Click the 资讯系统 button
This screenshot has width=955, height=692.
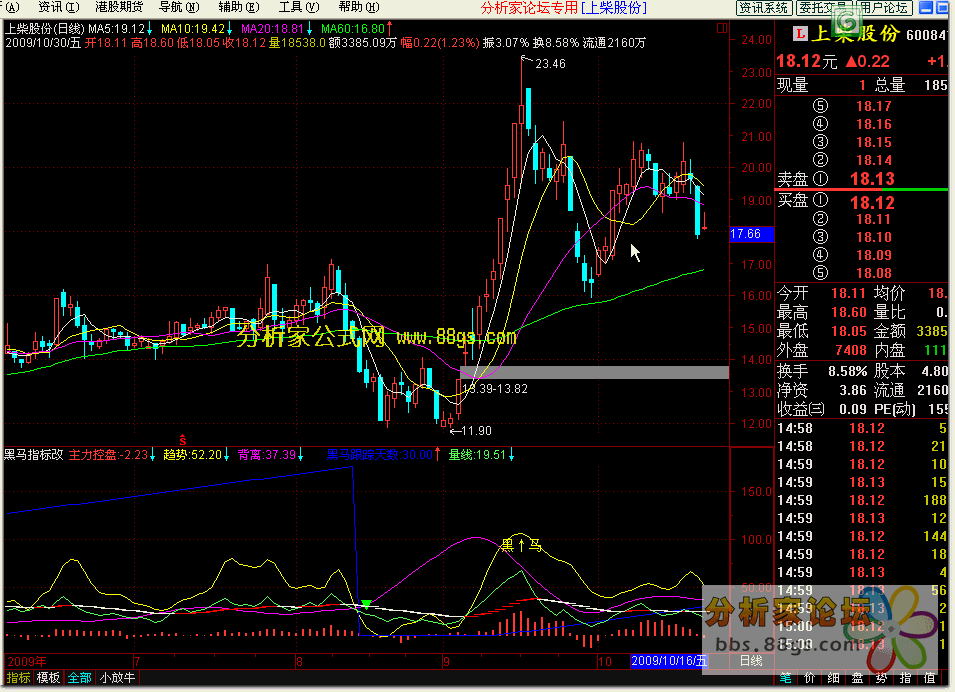coord(764,8)
